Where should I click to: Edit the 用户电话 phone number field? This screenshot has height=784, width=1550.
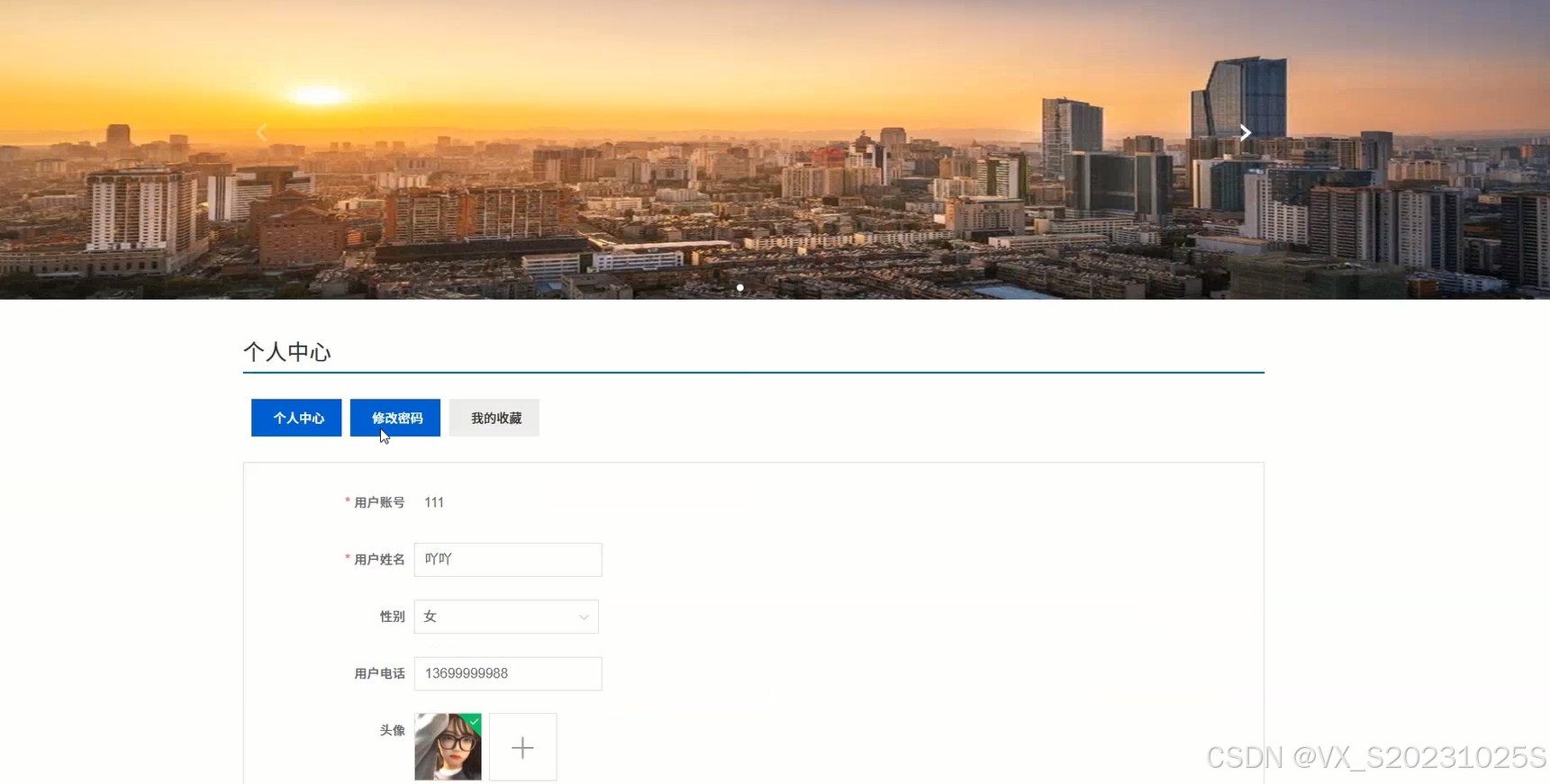coord(508,673)
